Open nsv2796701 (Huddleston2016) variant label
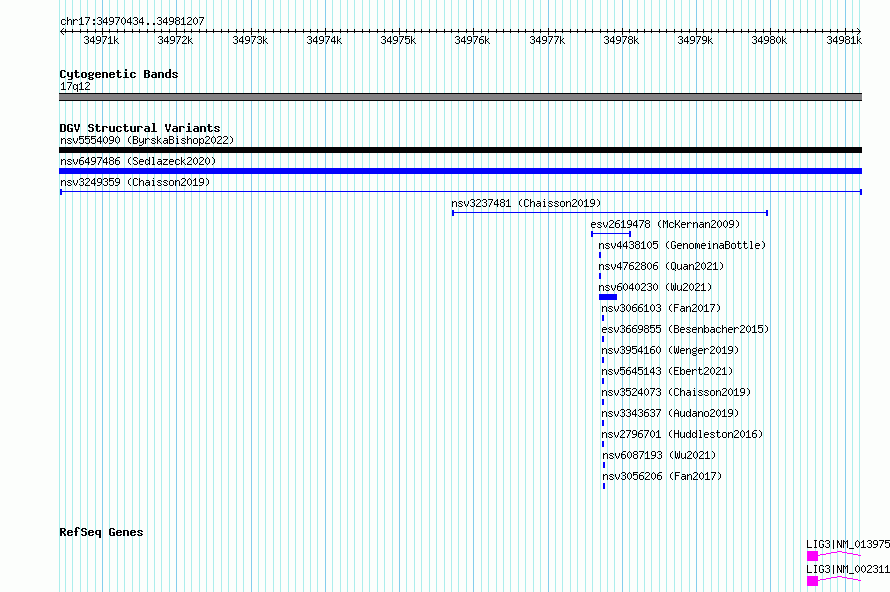 (x=682, y=434)
